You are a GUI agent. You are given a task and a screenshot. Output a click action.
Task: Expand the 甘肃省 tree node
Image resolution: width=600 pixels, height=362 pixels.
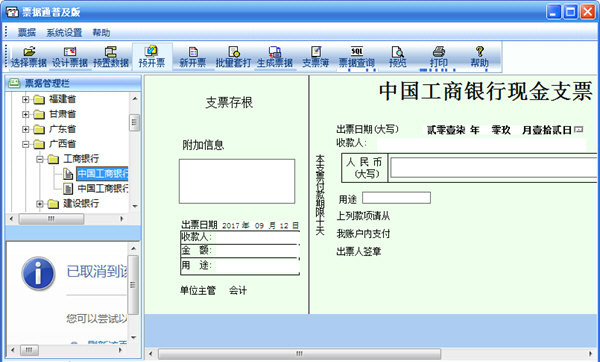(x=25, y=114)
